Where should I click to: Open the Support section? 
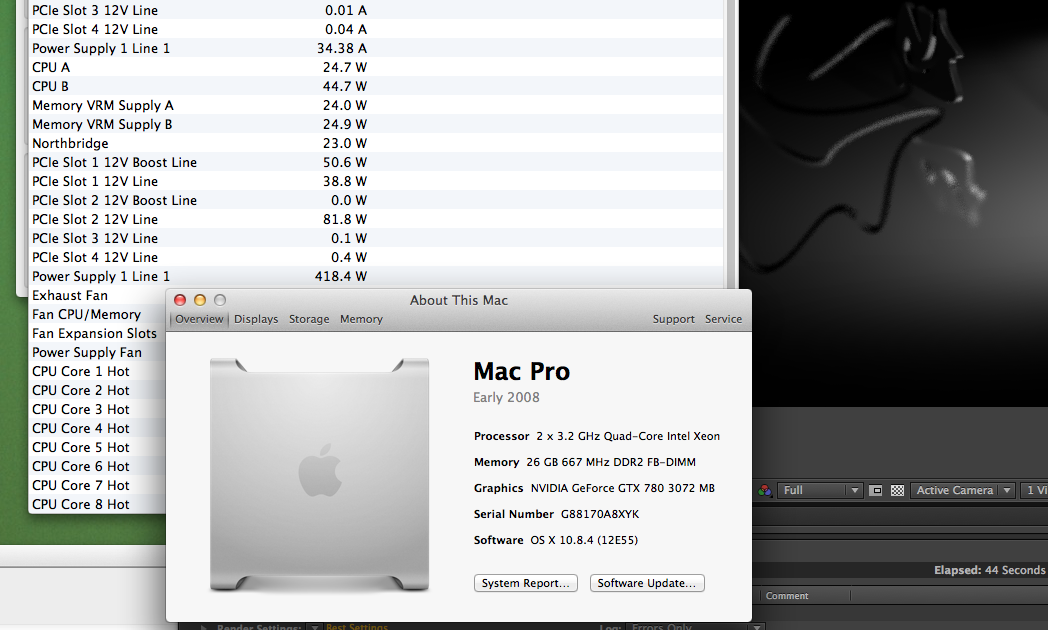coord(673,319)
